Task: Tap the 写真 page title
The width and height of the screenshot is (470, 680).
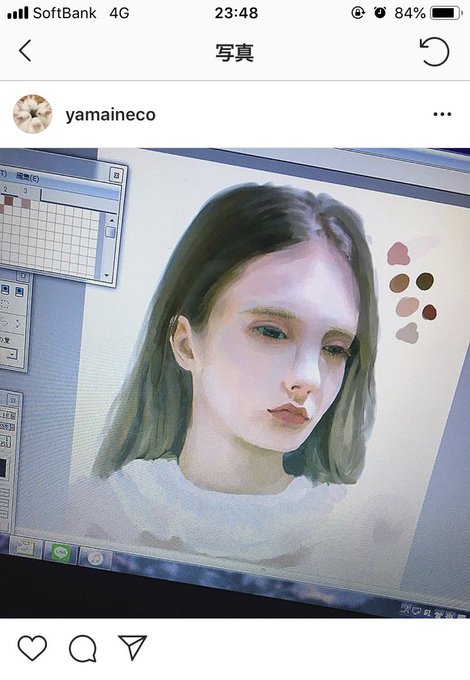Action: point(235,53)
